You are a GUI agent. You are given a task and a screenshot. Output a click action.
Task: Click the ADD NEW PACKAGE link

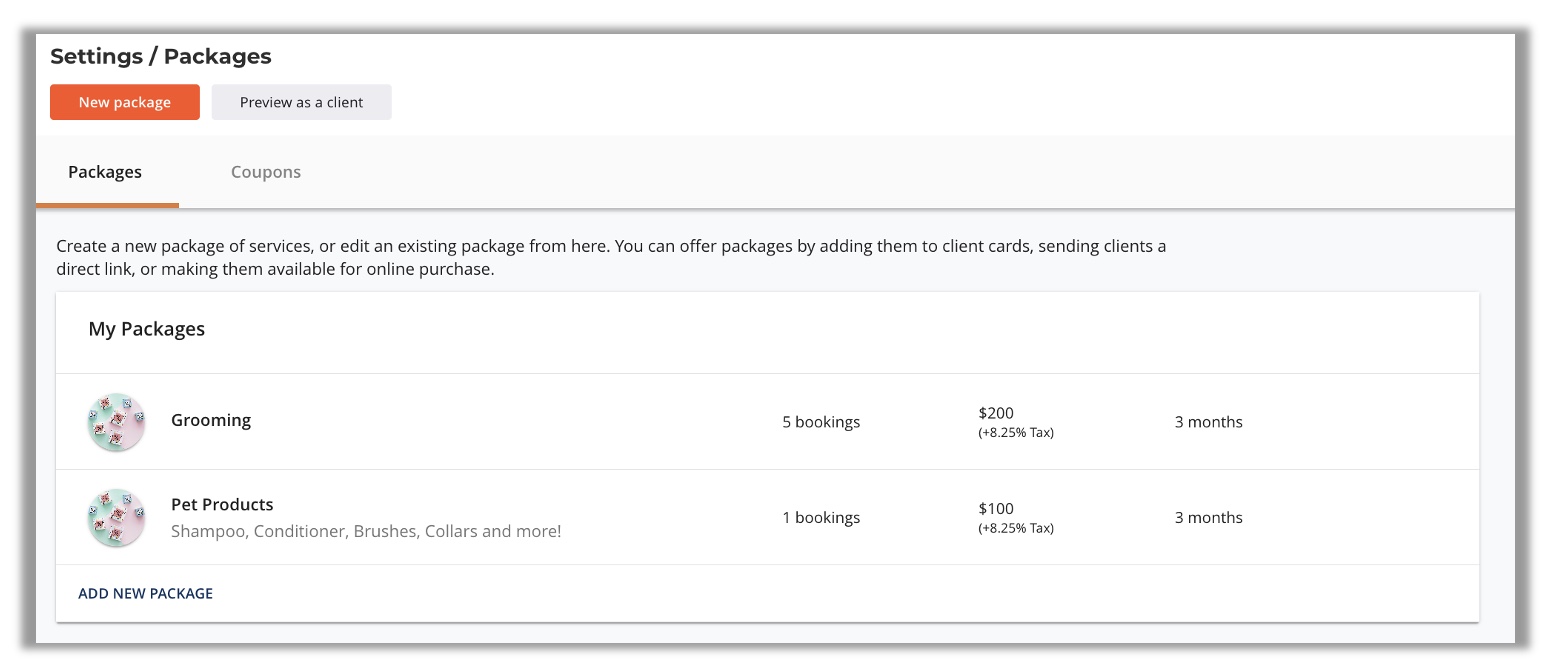[x=146, y=593]
